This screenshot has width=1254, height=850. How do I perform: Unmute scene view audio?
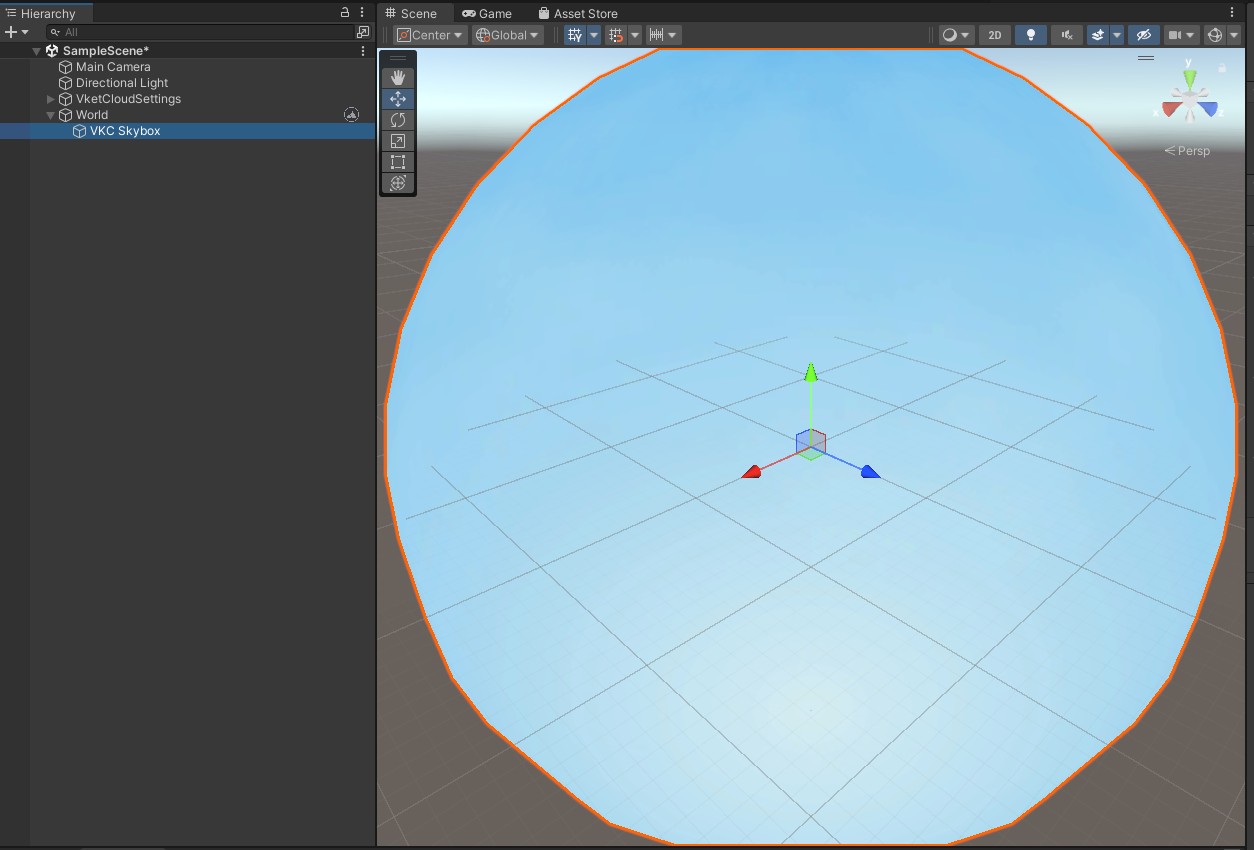[1066, 34]
